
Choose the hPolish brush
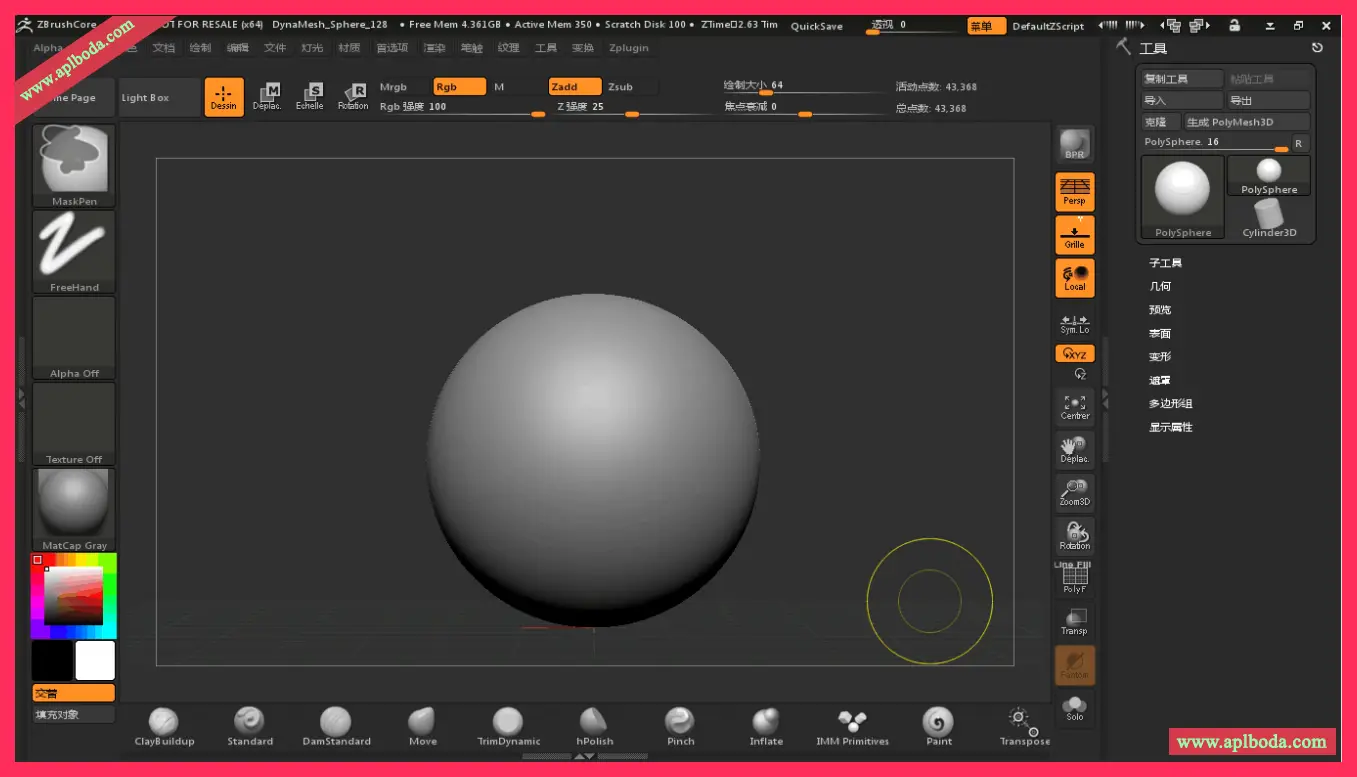[x=594, y=725]
